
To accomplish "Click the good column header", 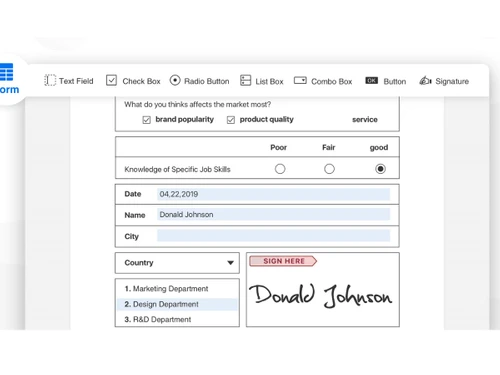I will point(379,148).
